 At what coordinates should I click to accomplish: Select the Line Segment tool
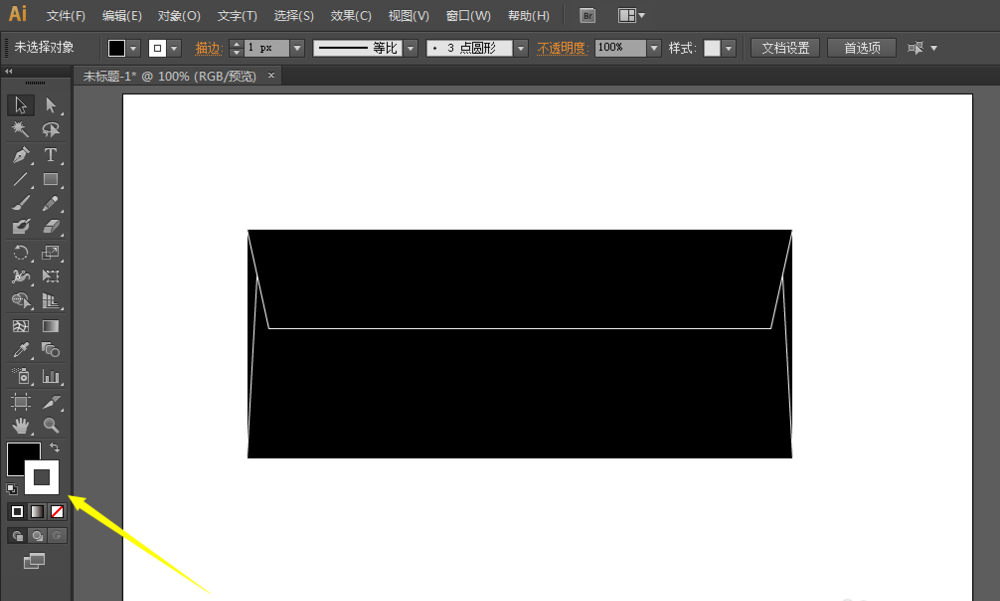pyautogui.click(x=20, y=179)
